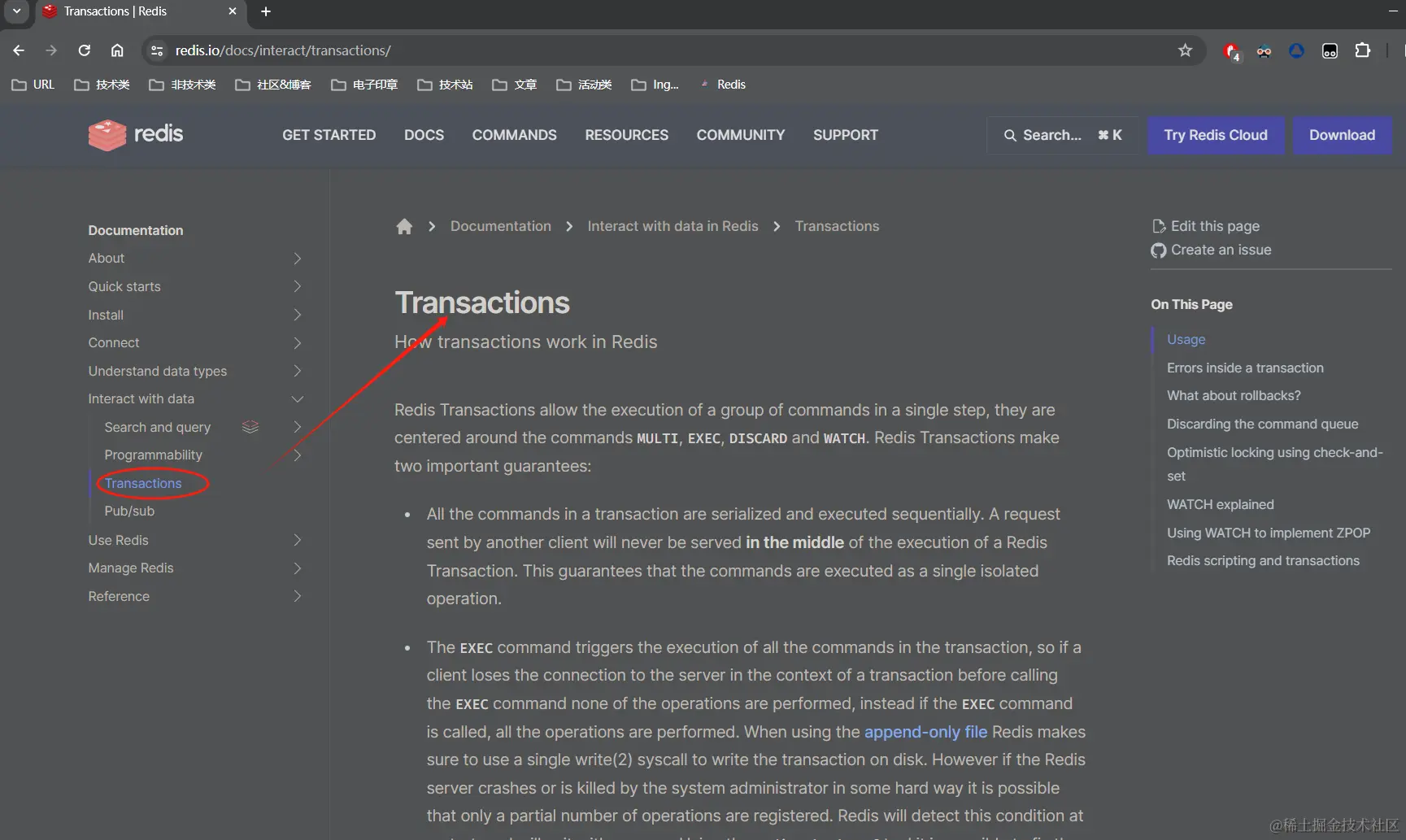Open the 社区&博客 bookmark folder
Viewport: 1406px width, 840px height.
[x=273, y=85]
